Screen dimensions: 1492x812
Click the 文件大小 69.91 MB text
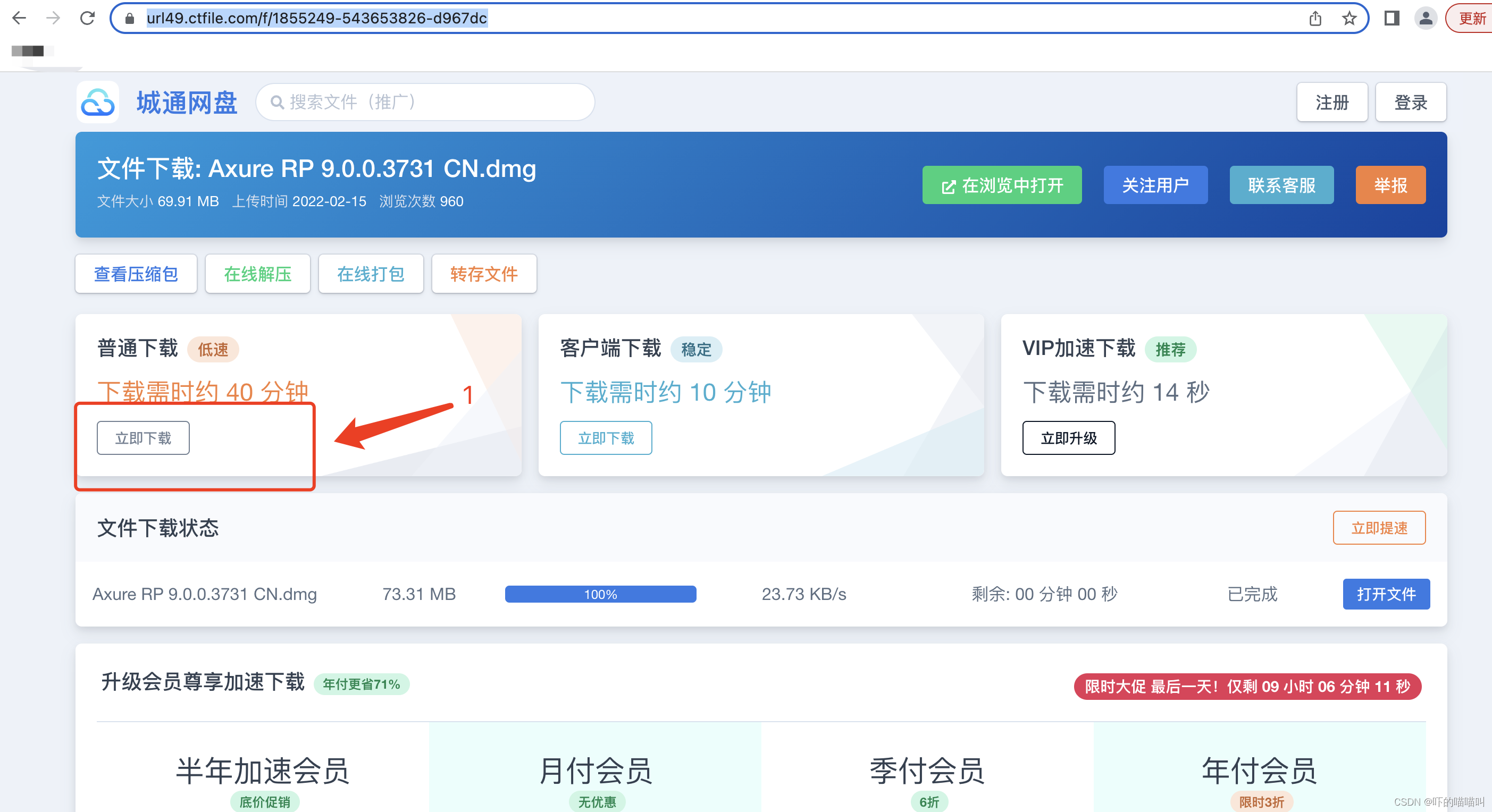pyautogui.click(x=157, y=201)
